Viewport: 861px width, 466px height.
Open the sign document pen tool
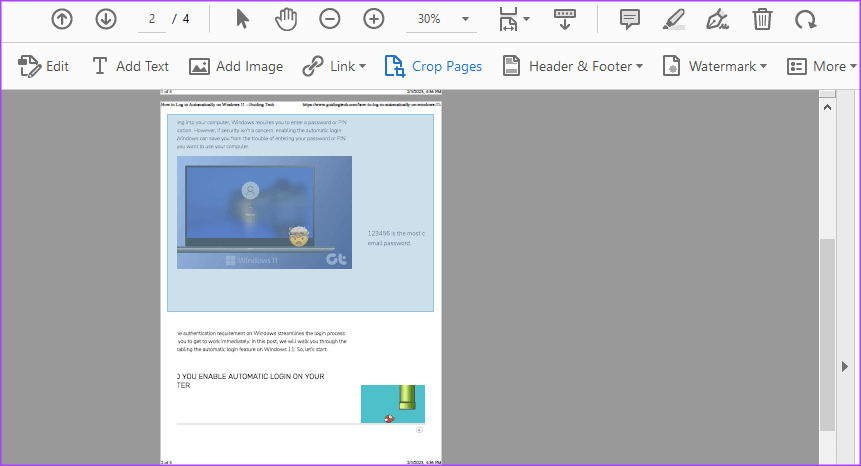tap(717, 19)
